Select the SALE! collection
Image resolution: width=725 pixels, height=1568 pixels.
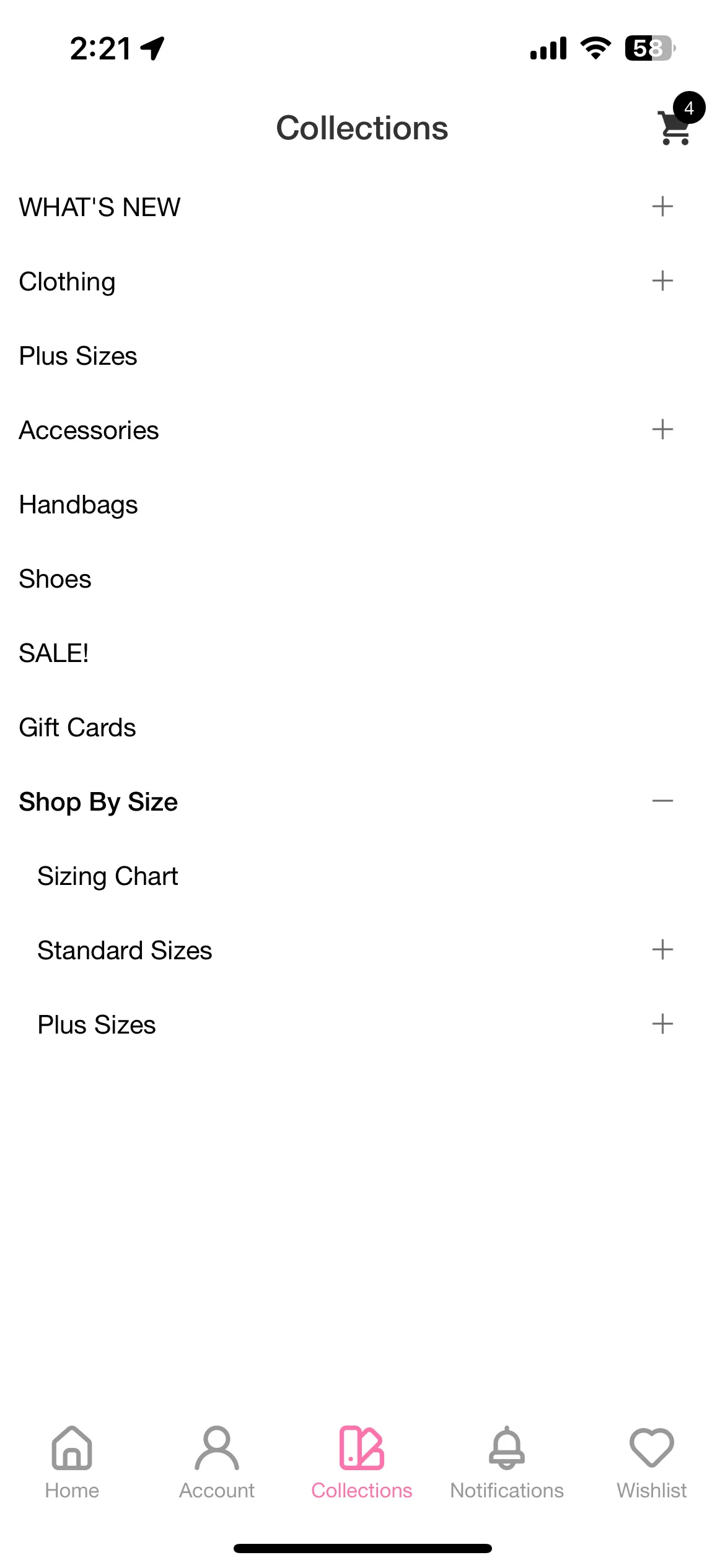pyautogui.click(x=54, y=653)
